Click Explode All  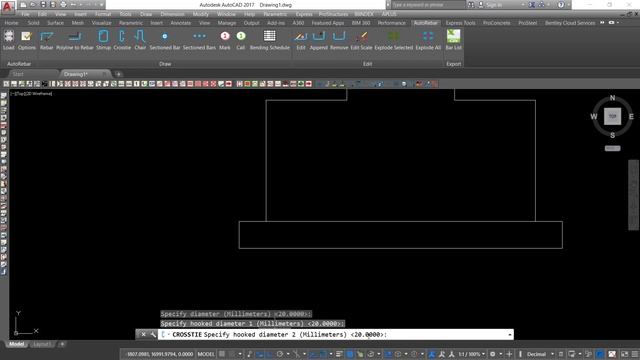(428, 40)
